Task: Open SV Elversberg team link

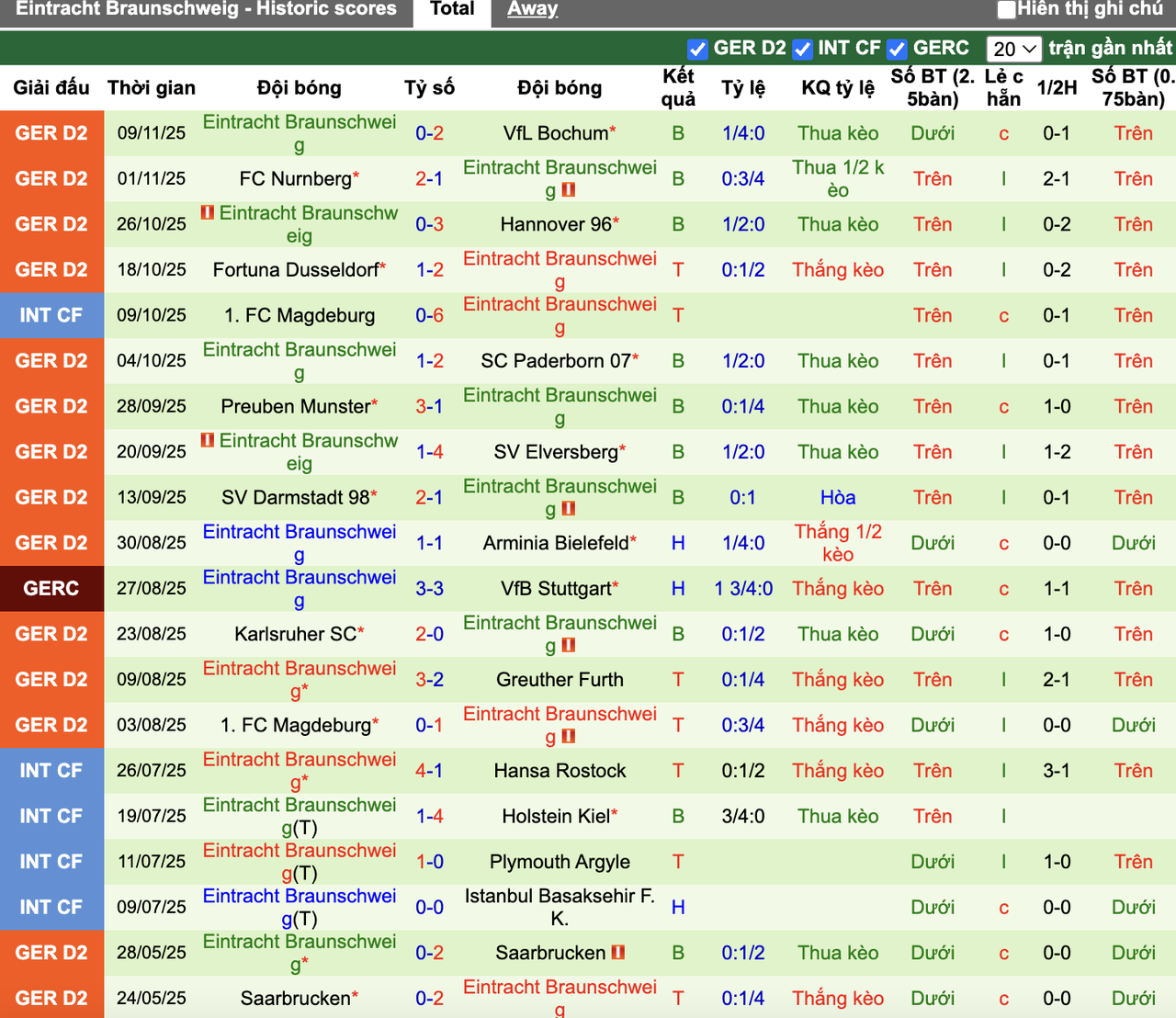Action: [556, 452]
